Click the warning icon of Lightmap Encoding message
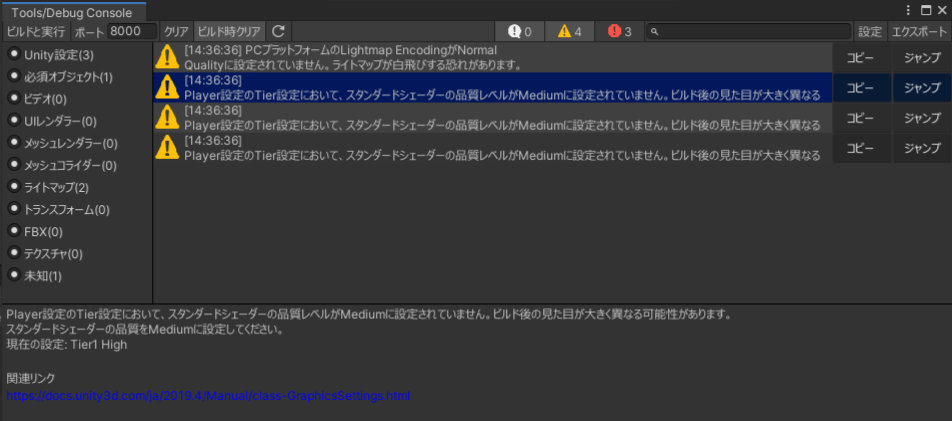This screenshot has height=421, width=952. tap(167, 57)
